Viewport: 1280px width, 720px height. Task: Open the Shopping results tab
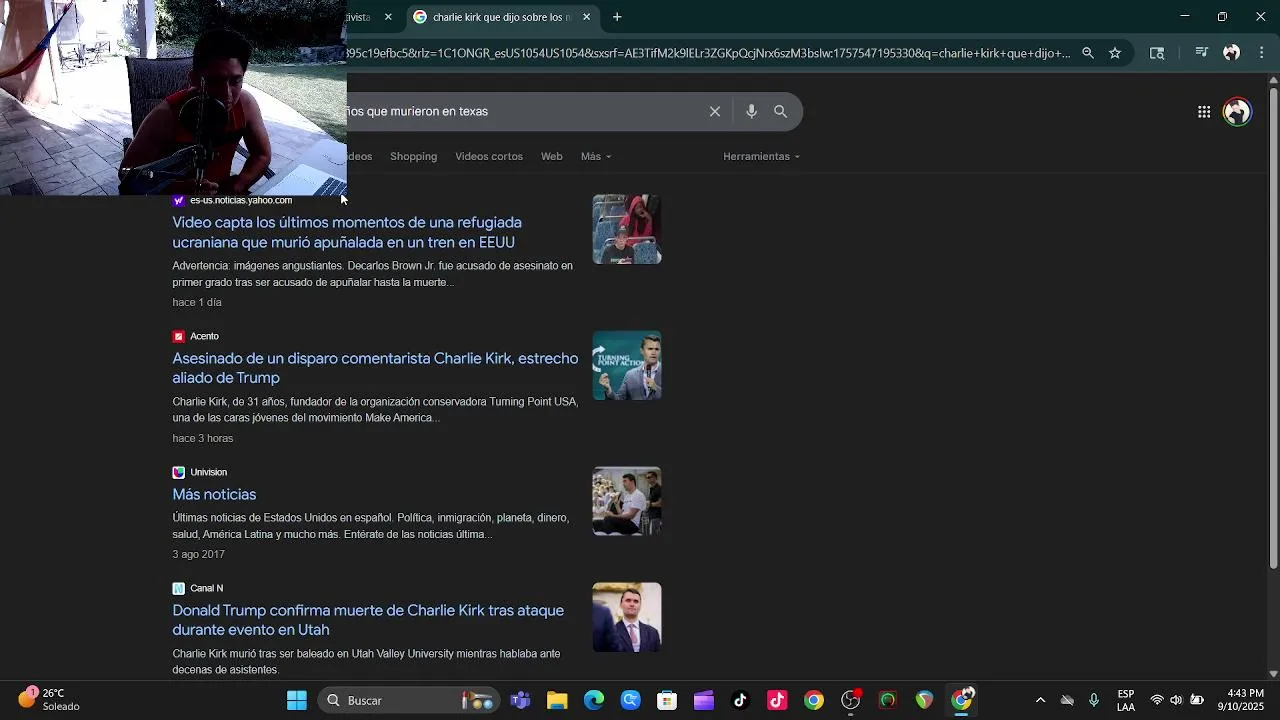[413, 156]
